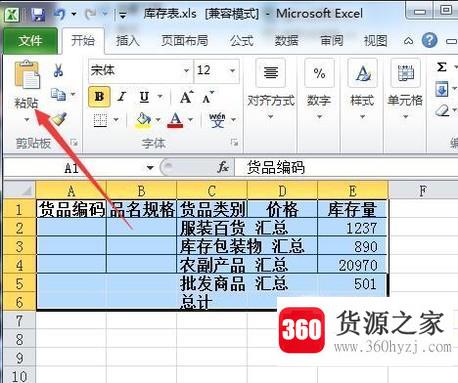The image size is (458, 383).
Task: Click the AutoSum sigma icon
Action: click(442, 67)
